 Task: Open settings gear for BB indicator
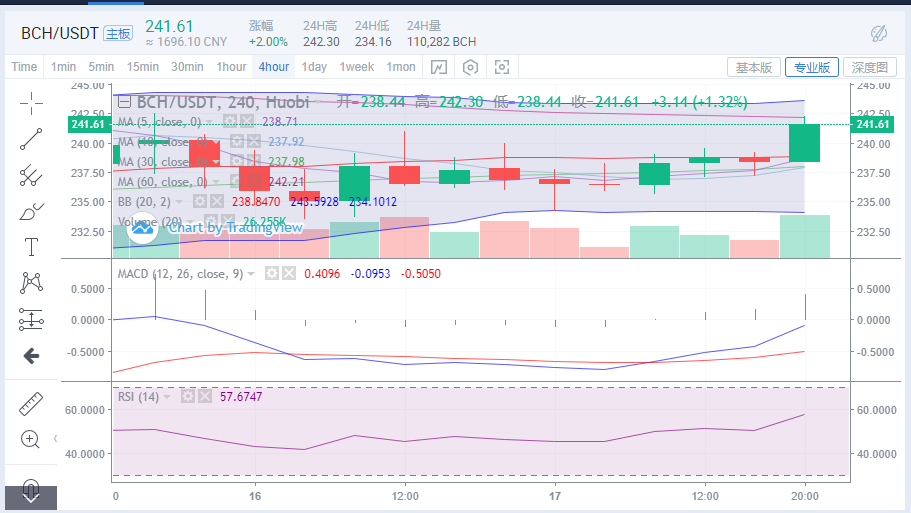[x=200, y=201]
